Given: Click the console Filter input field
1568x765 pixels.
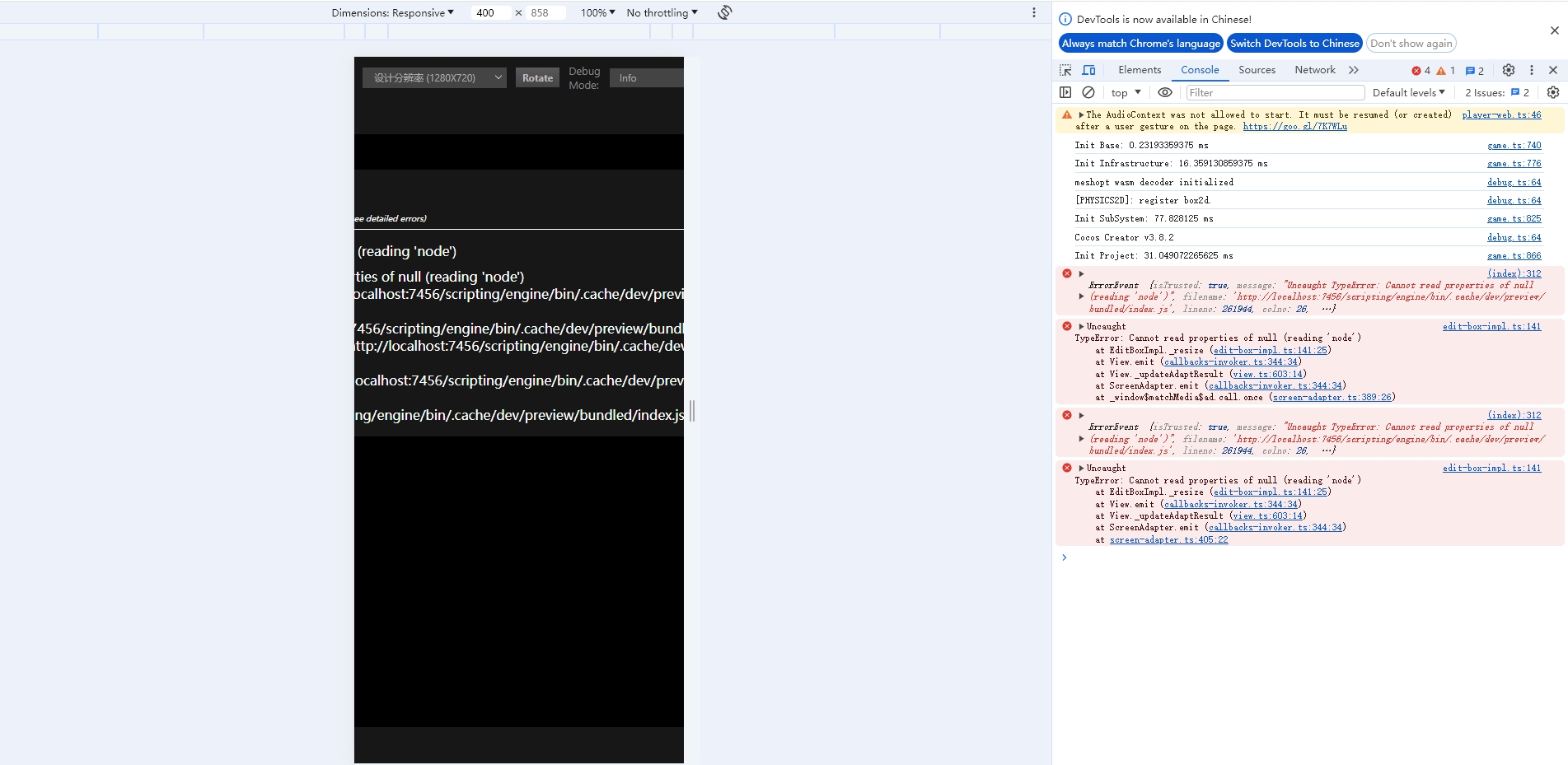Looking at the screenshot, I should coord(1275,92).
